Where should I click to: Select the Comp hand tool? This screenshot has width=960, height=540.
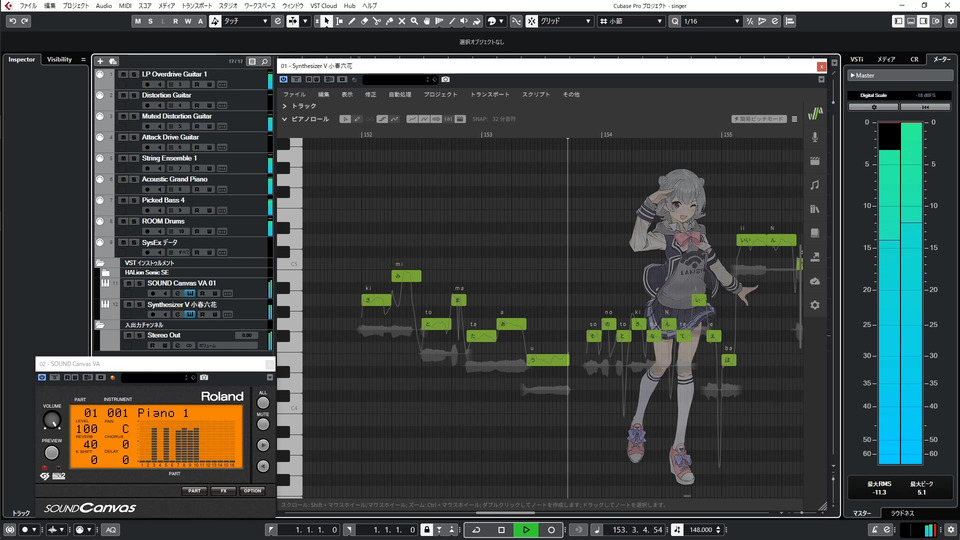427,21
